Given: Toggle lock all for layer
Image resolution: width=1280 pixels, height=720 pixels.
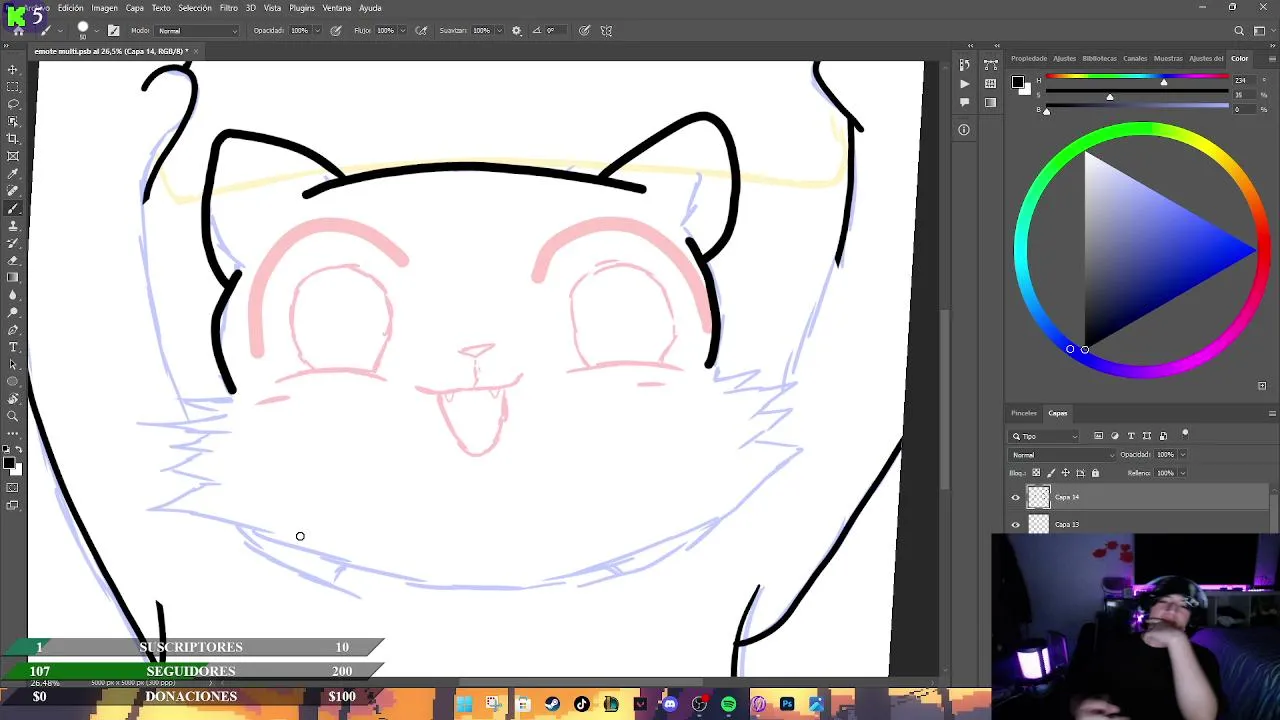Looking at the screenshot, I should 1095,473.
